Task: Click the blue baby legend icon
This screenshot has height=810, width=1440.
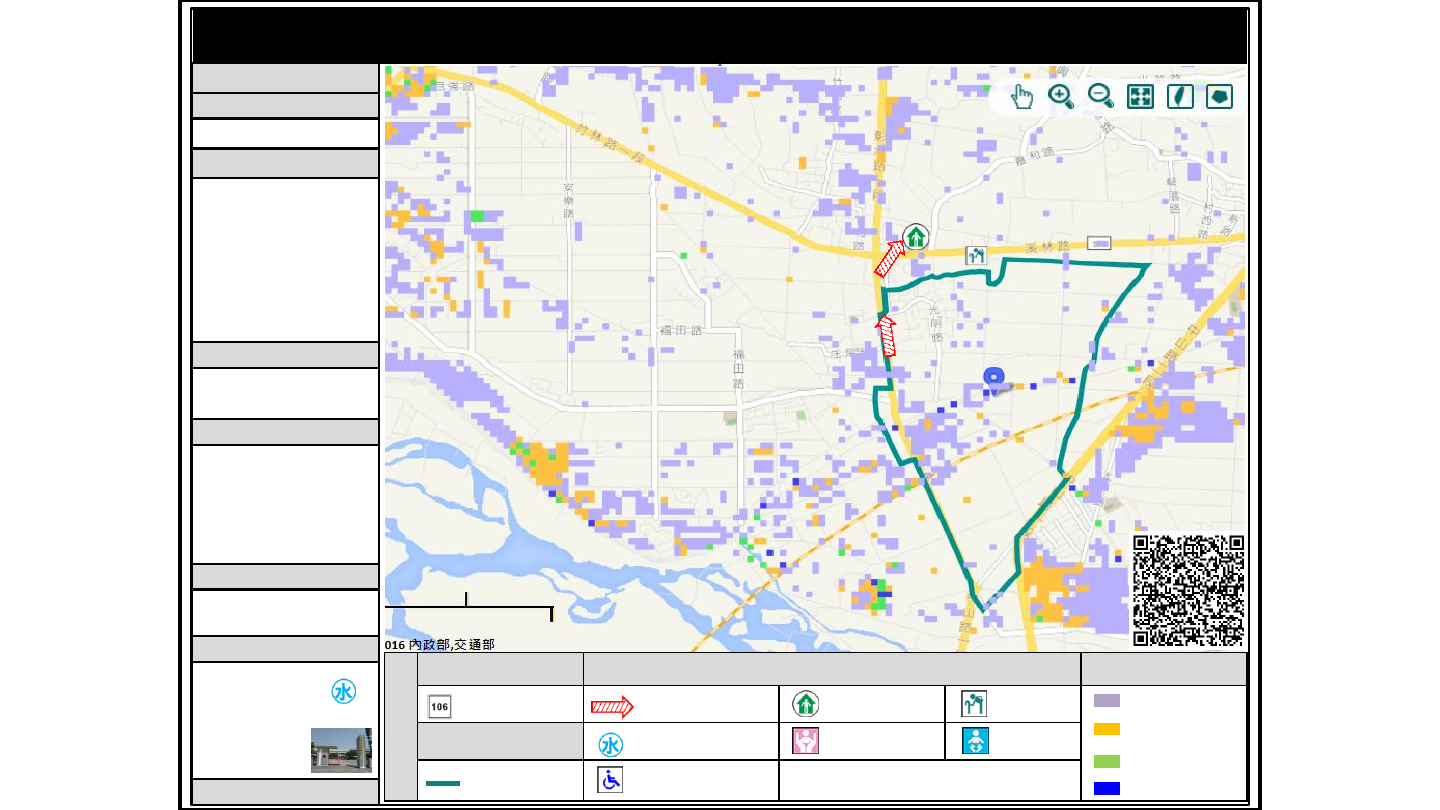Action: tap(976, 741)
